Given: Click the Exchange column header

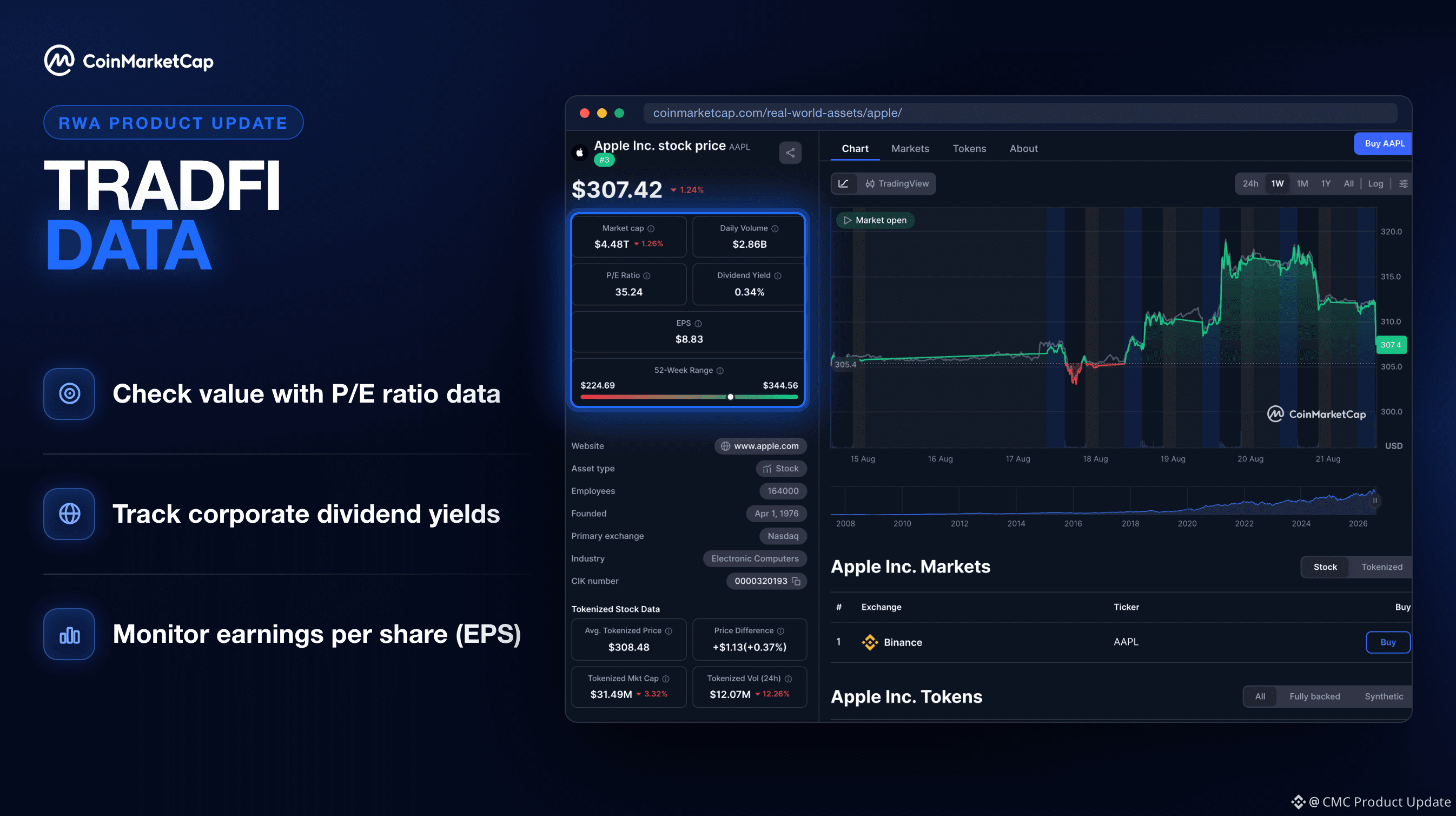Looking at the screenshot, I should point(881,607).
